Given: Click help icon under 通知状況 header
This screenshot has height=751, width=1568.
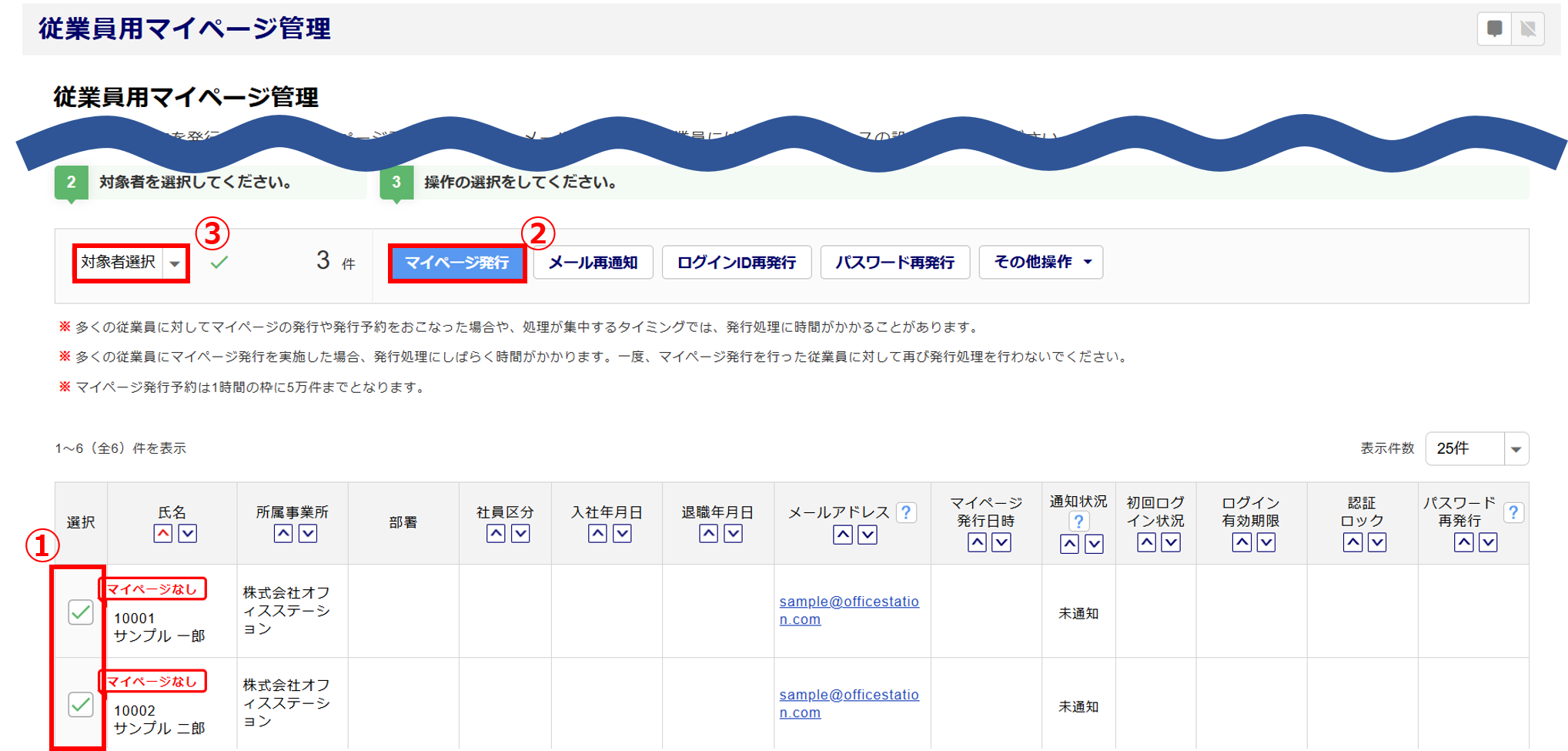Looking at the screenshot, I should [x=1078, y=521].
